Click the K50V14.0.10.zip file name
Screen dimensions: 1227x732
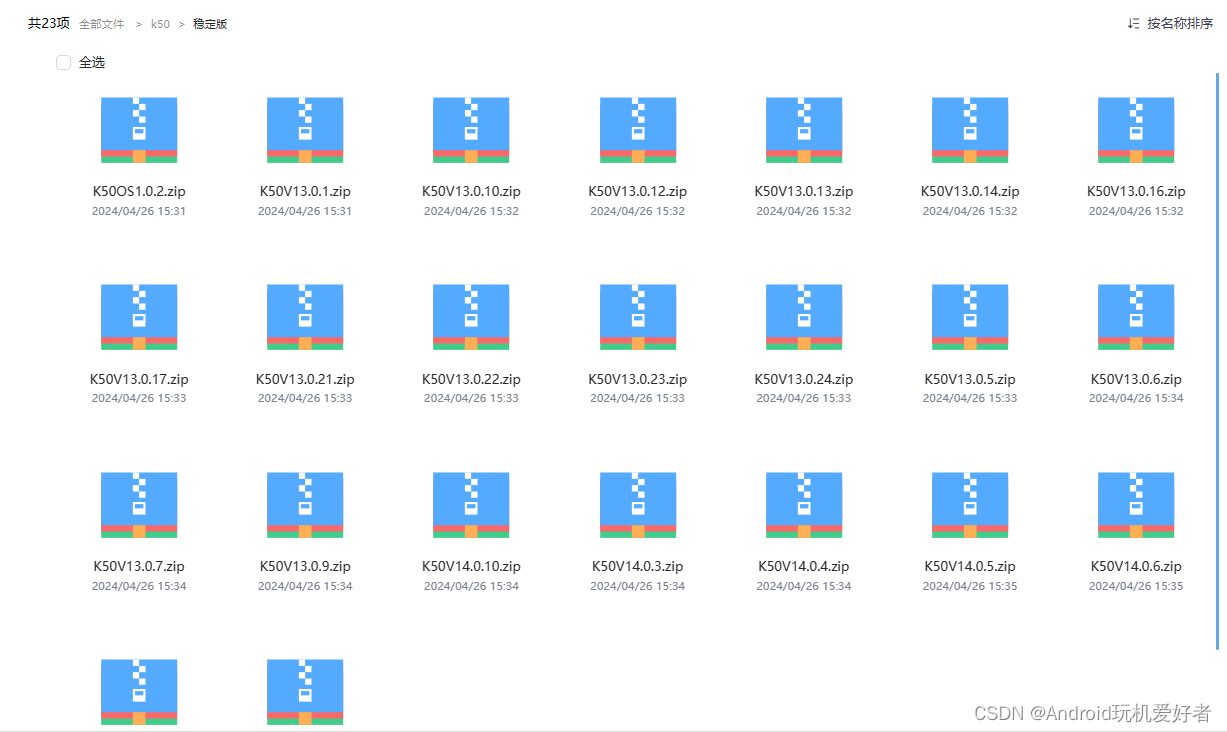pos(471,566)
